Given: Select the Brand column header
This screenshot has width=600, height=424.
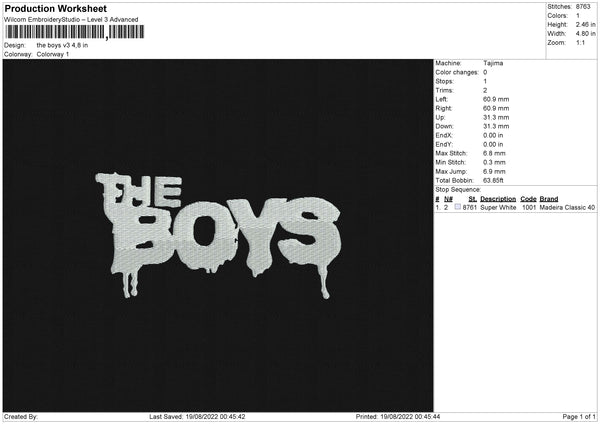Looking at the screenshot, I should pyautogui.click(x=549, y=199).
